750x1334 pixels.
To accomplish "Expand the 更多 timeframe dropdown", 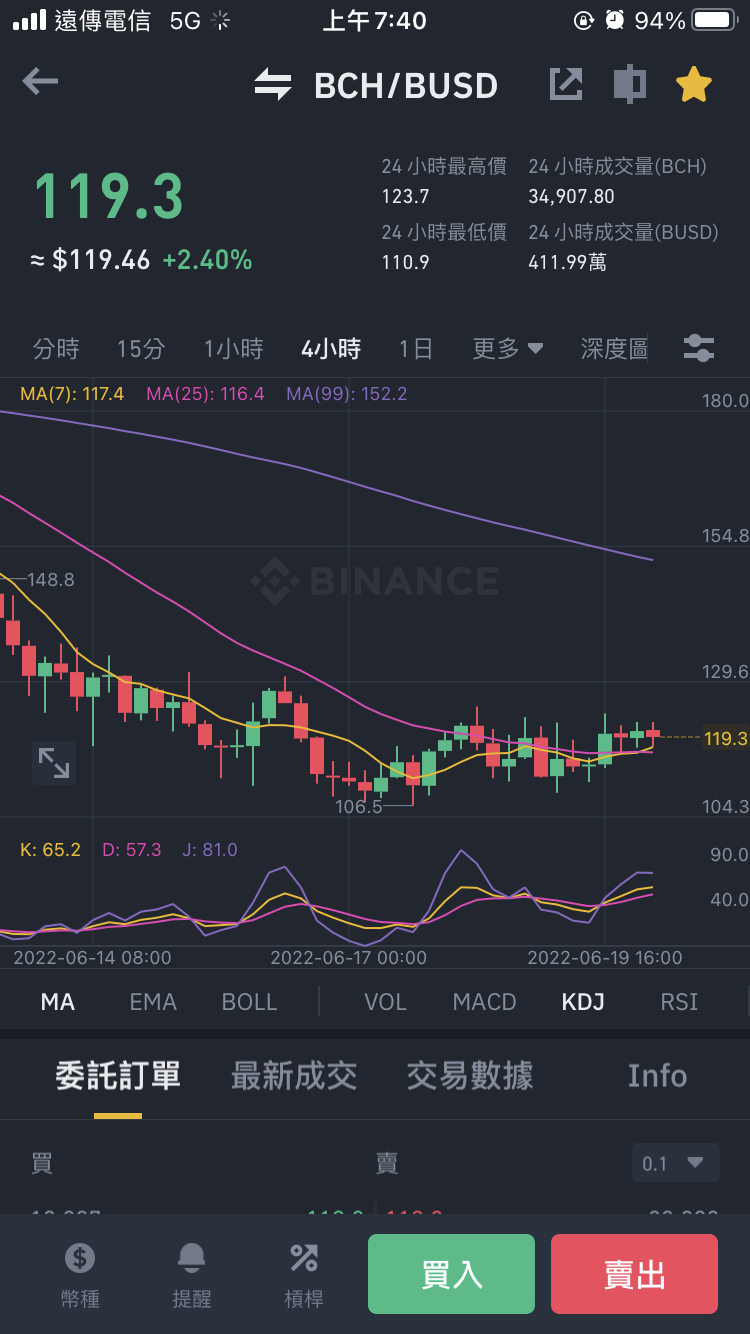I will 508,348.
